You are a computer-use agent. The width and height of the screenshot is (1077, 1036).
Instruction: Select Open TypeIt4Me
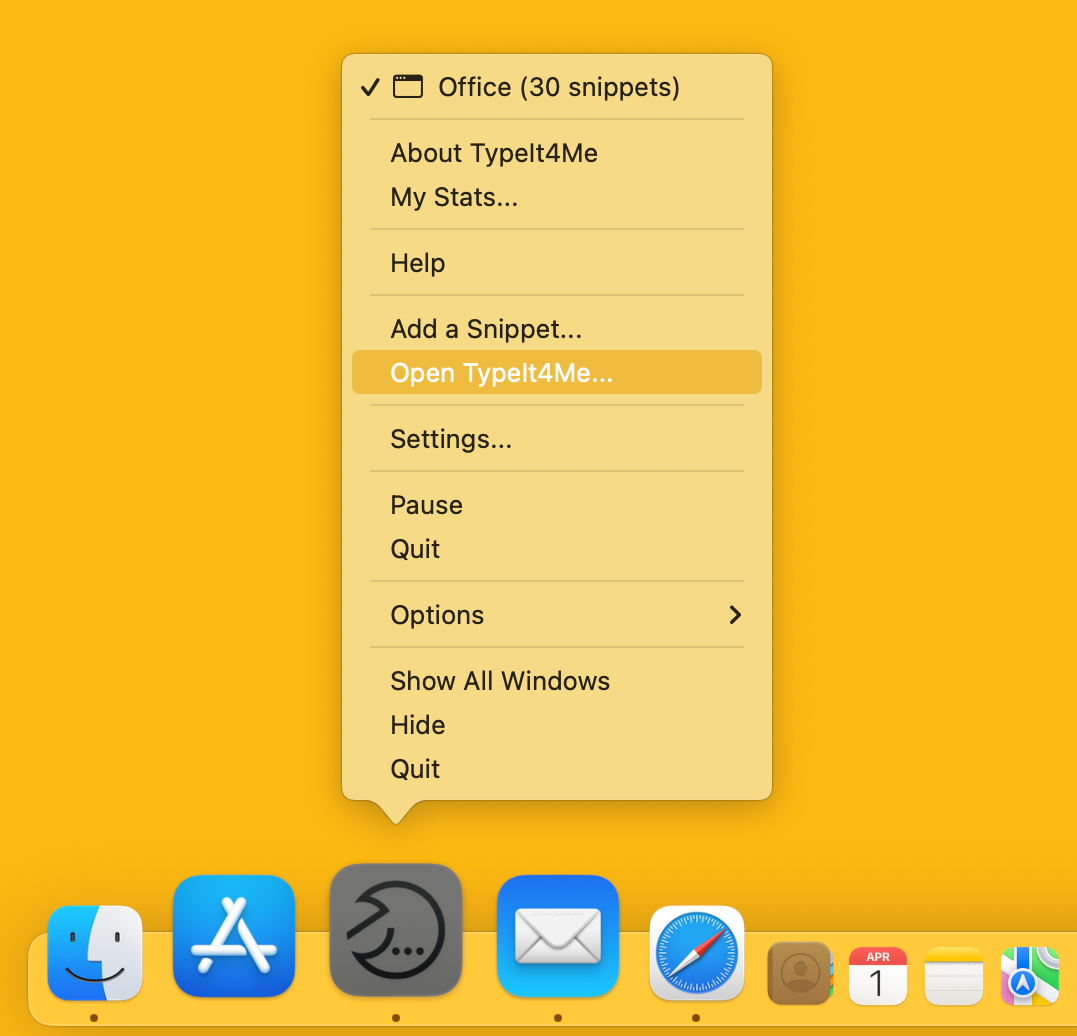(x=502, y=372)
